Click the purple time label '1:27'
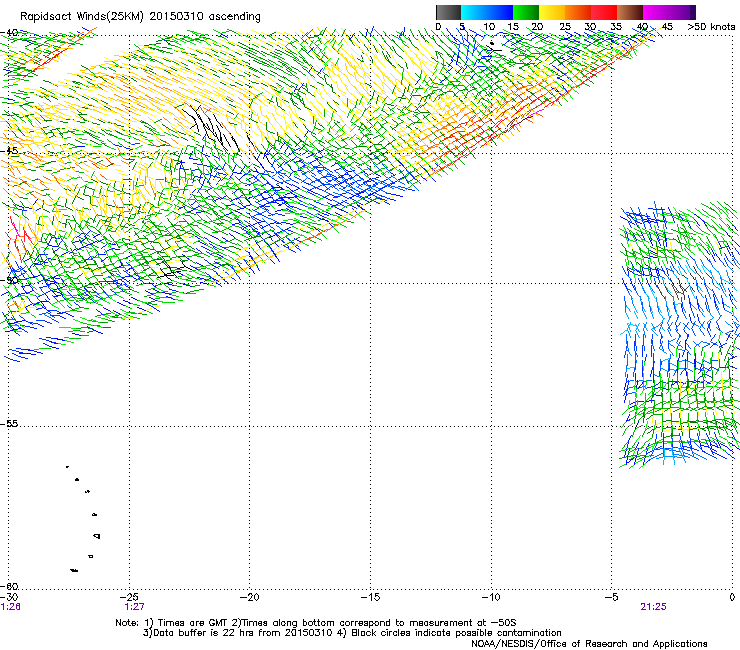The width and height of the screenshot is (740, 650). coord(135,607)
